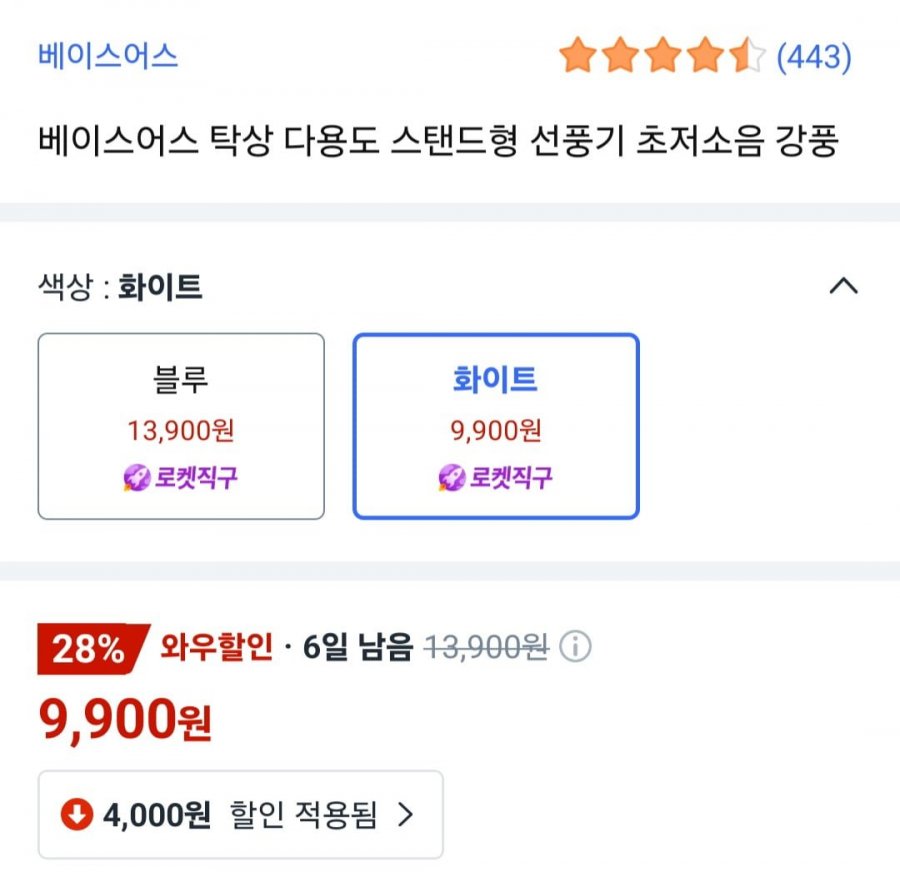Click the crossed-out 13,900원 original price
This screenshot has width=900, height=887.
[x=487, y=648]
